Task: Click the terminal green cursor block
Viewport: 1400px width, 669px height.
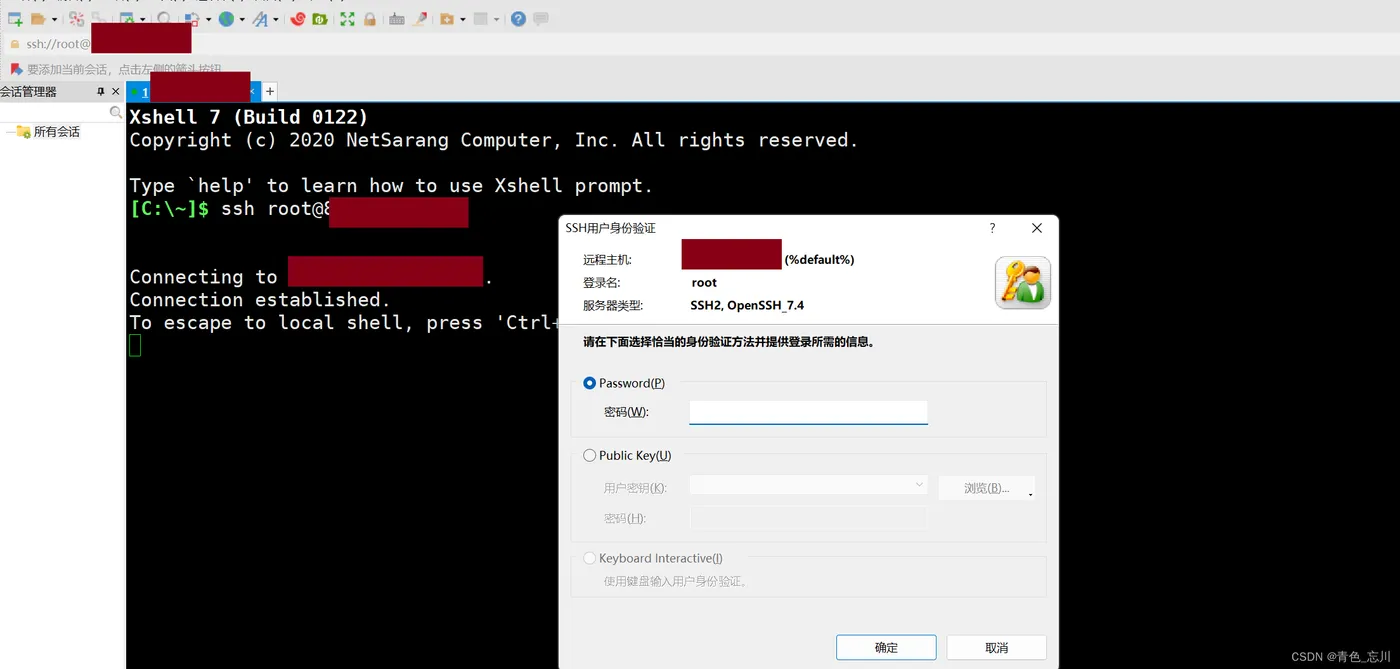Action: 135,345
